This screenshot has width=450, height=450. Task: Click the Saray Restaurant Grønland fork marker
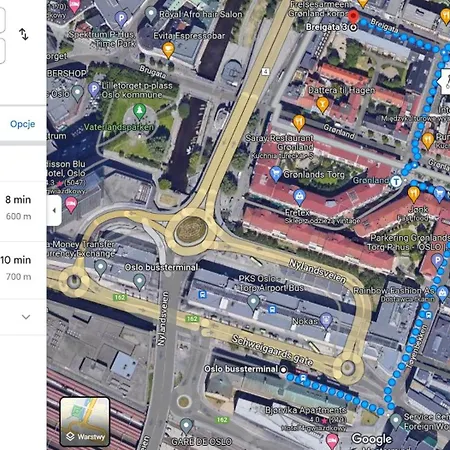point(299,122)
